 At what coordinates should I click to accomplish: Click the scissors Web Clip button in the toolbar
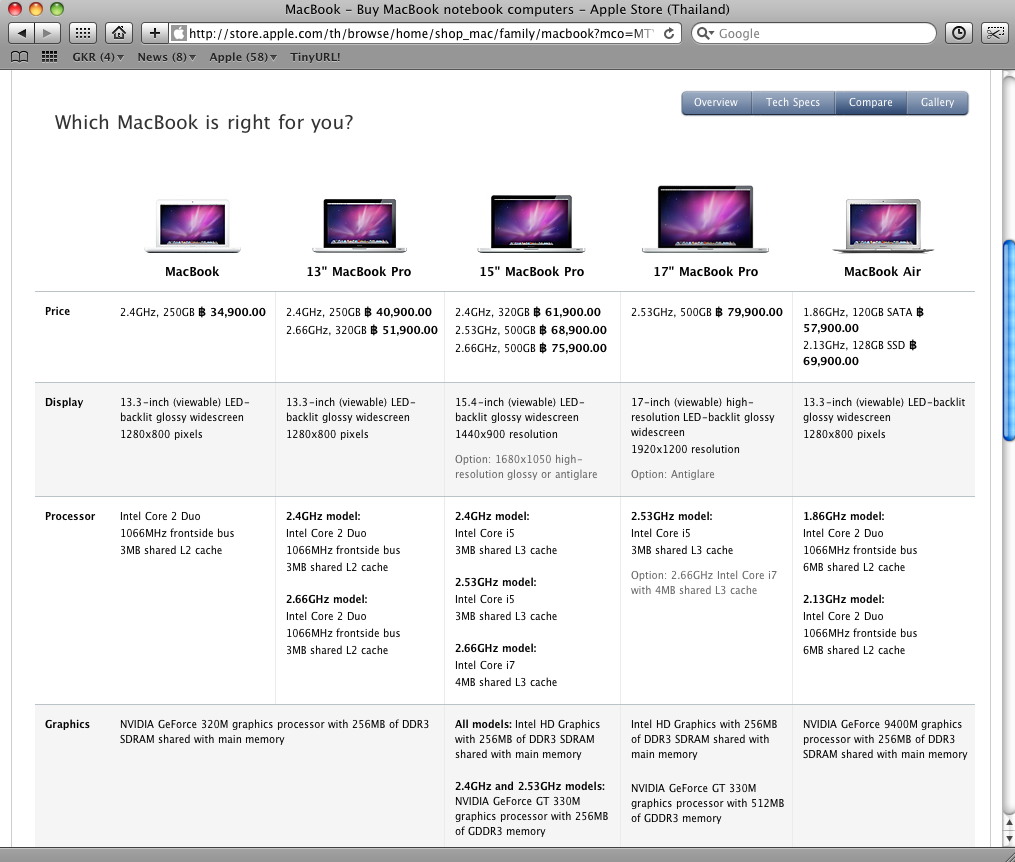coord(994,33)
